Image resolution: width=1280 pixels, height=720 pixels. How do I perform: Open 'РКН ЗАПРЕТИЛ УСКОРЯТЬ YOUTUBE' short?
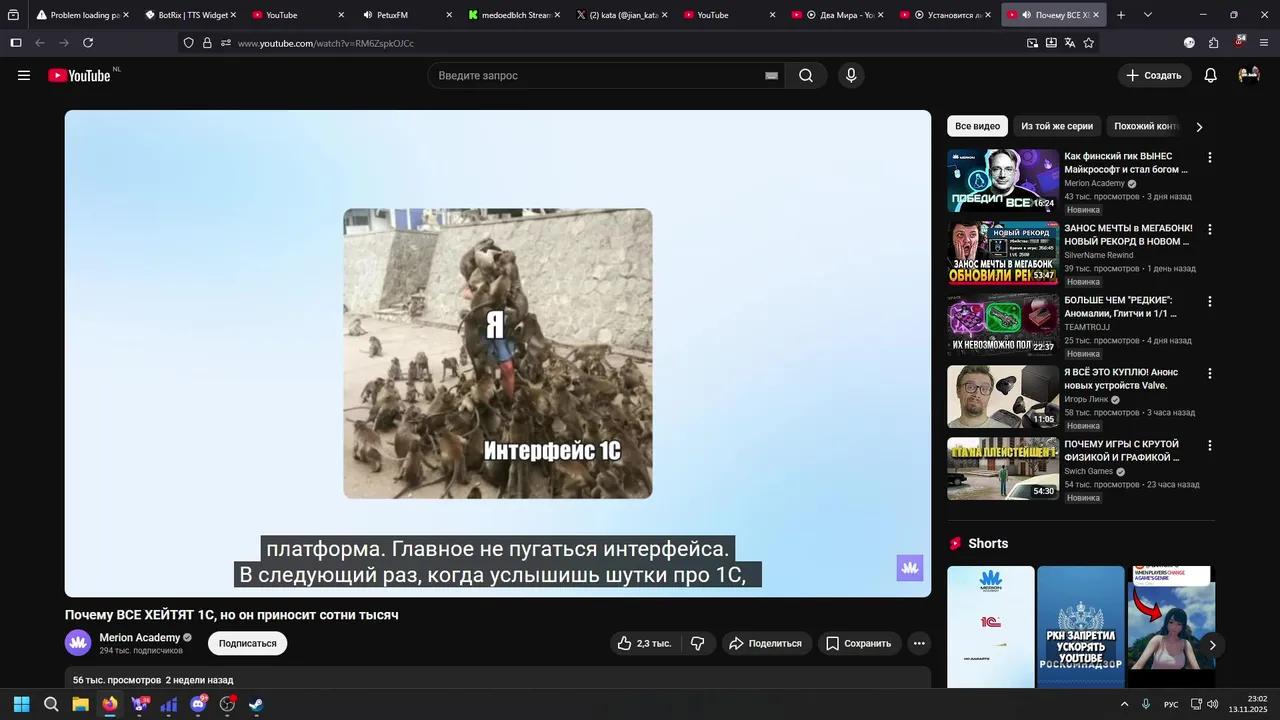pyautogui.click(x=1081, y=626)
